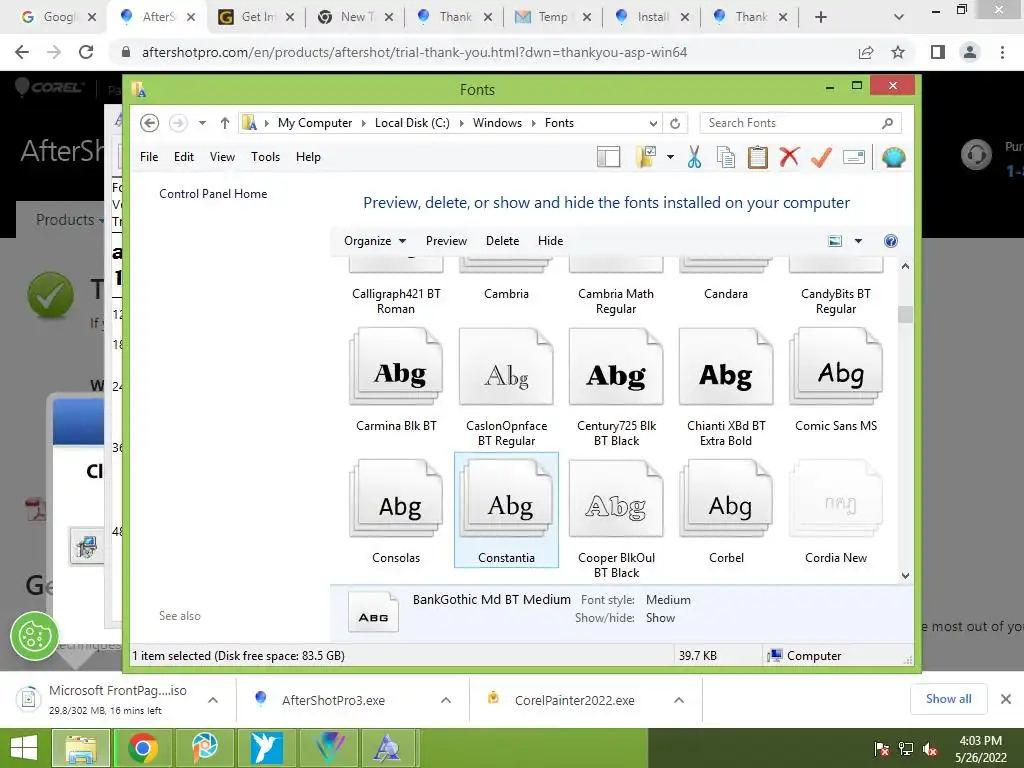Click the Hide button
The image size is (1024, 768).
coord(551,241)
